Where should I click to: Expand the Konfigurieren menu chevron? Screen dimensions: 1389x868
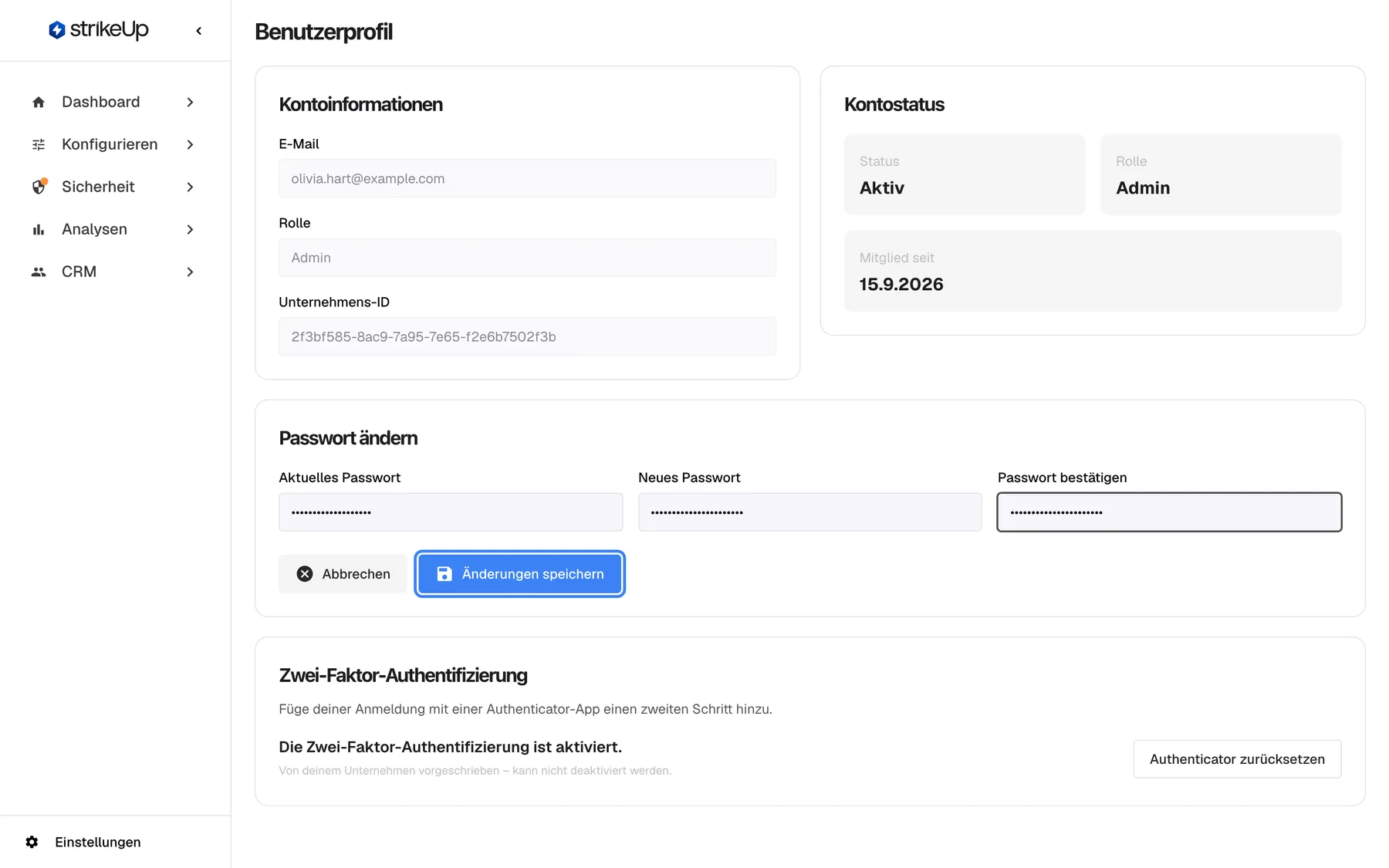pos(190,144)
